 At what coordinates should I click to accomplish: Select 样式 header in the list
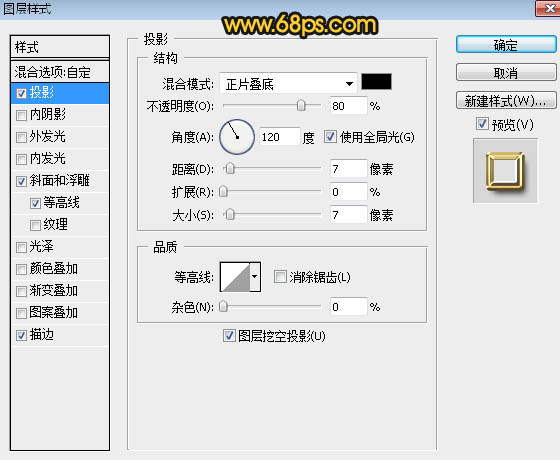tap(60, 47)
